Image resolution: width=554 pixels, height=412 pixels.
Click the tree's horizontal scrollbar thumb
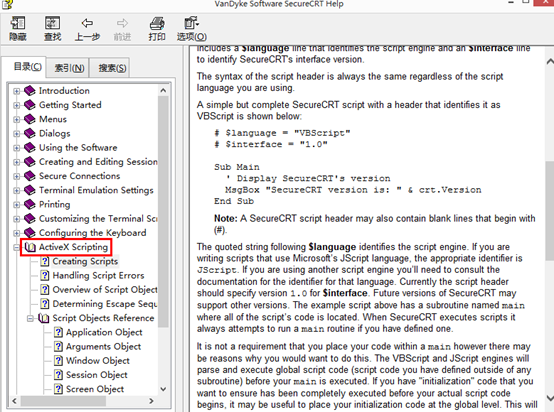63,401
